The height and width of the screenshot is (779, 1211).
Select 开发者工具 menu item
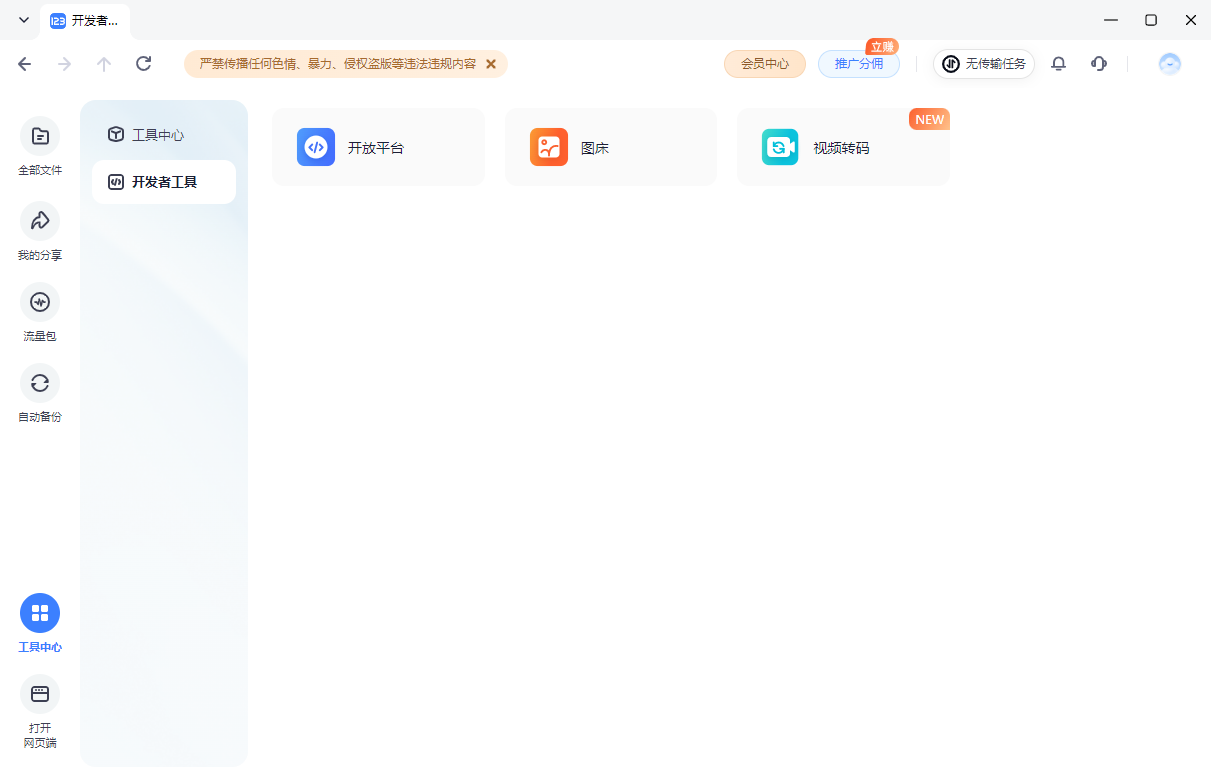(x=164, y=182)
